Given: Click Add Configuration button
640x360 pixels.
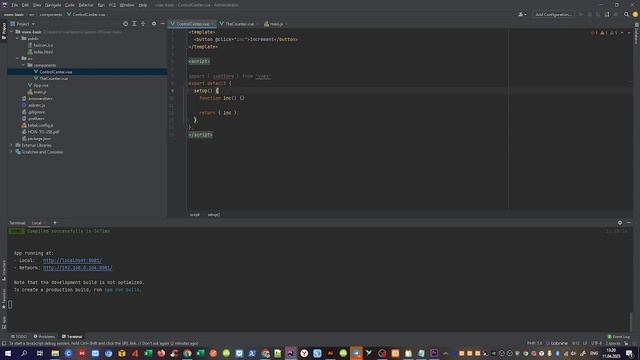Looking at the screenshot, I should click(553, 14).
